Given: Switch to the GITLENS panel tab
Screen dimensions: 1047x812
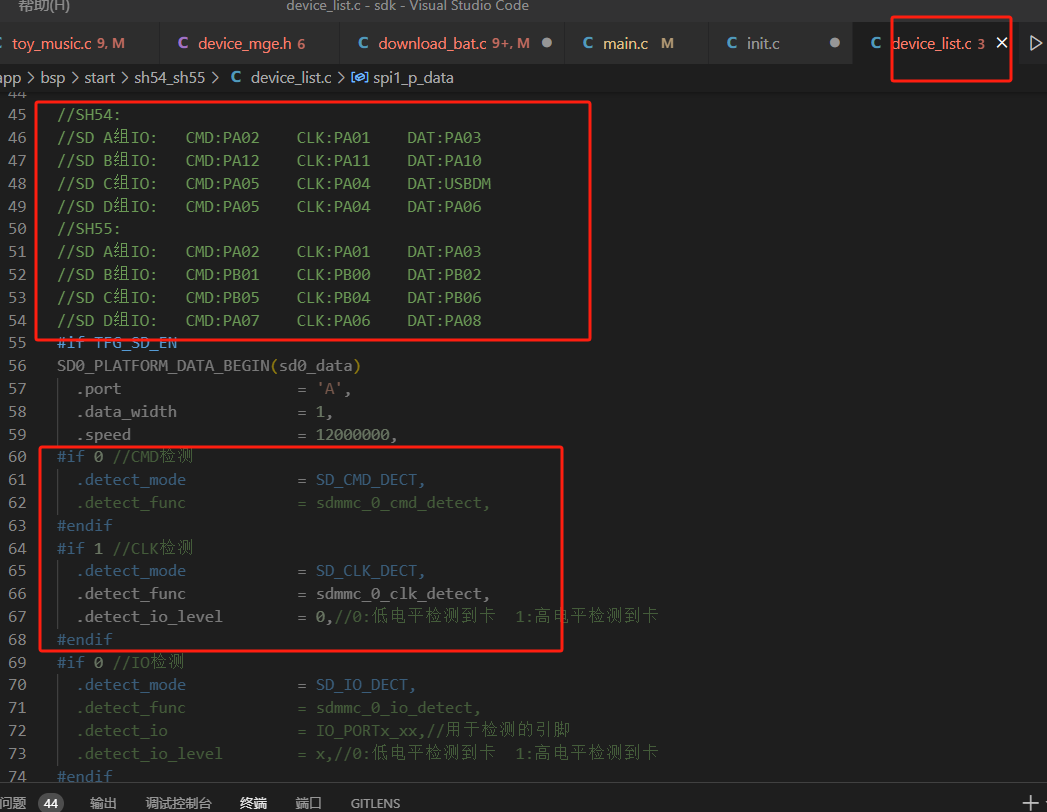Looking at the screenshot, I should point(375,803).
